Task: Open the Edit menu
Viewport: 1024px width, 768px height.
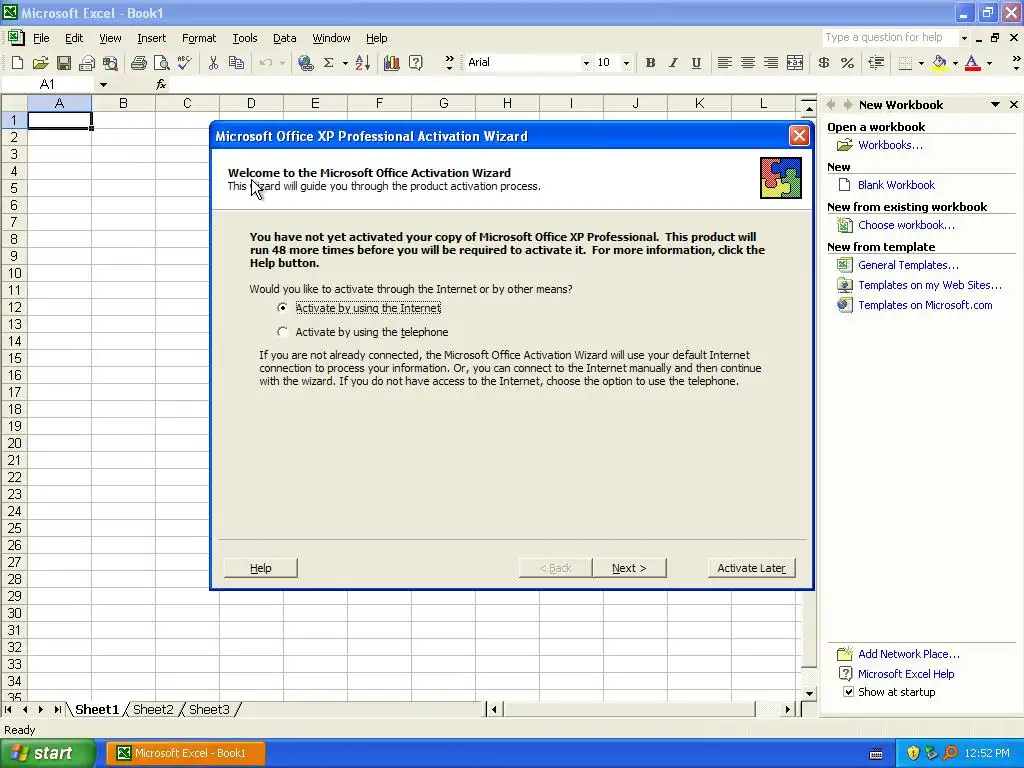Action: click(74, 38)
